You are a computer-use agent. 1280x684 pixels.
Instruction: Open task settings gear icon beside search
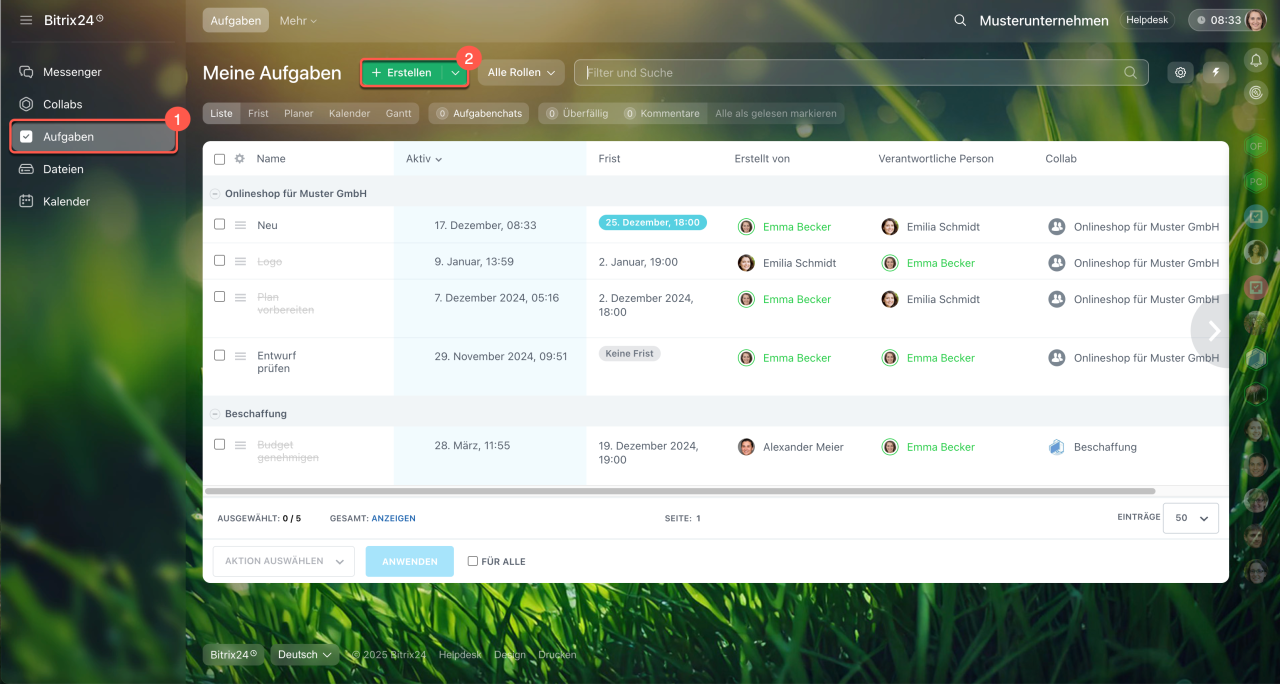click(x=1181, y=72)
